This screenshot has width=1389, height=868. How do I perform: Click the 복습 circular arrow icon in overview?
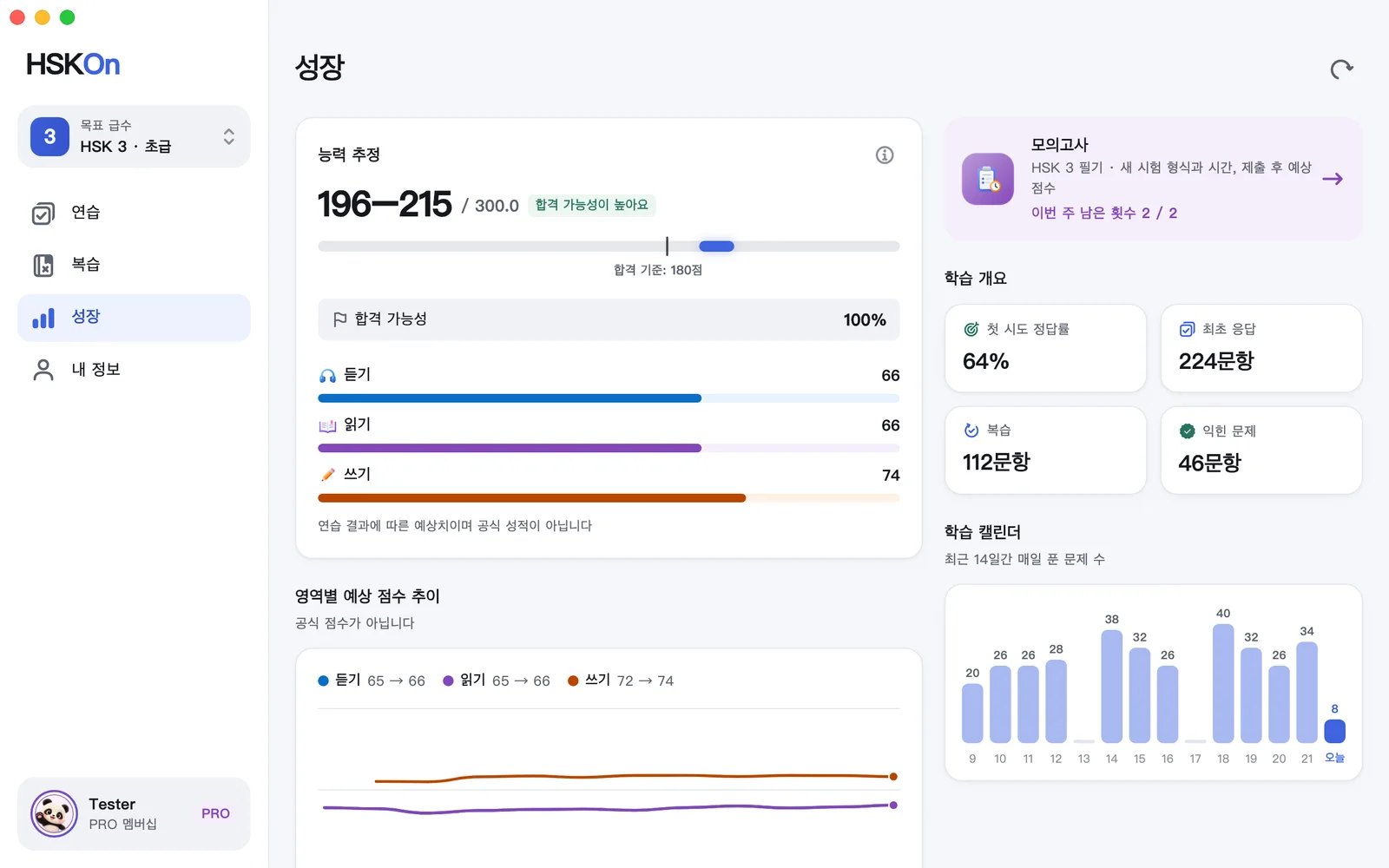click(971, 431)
